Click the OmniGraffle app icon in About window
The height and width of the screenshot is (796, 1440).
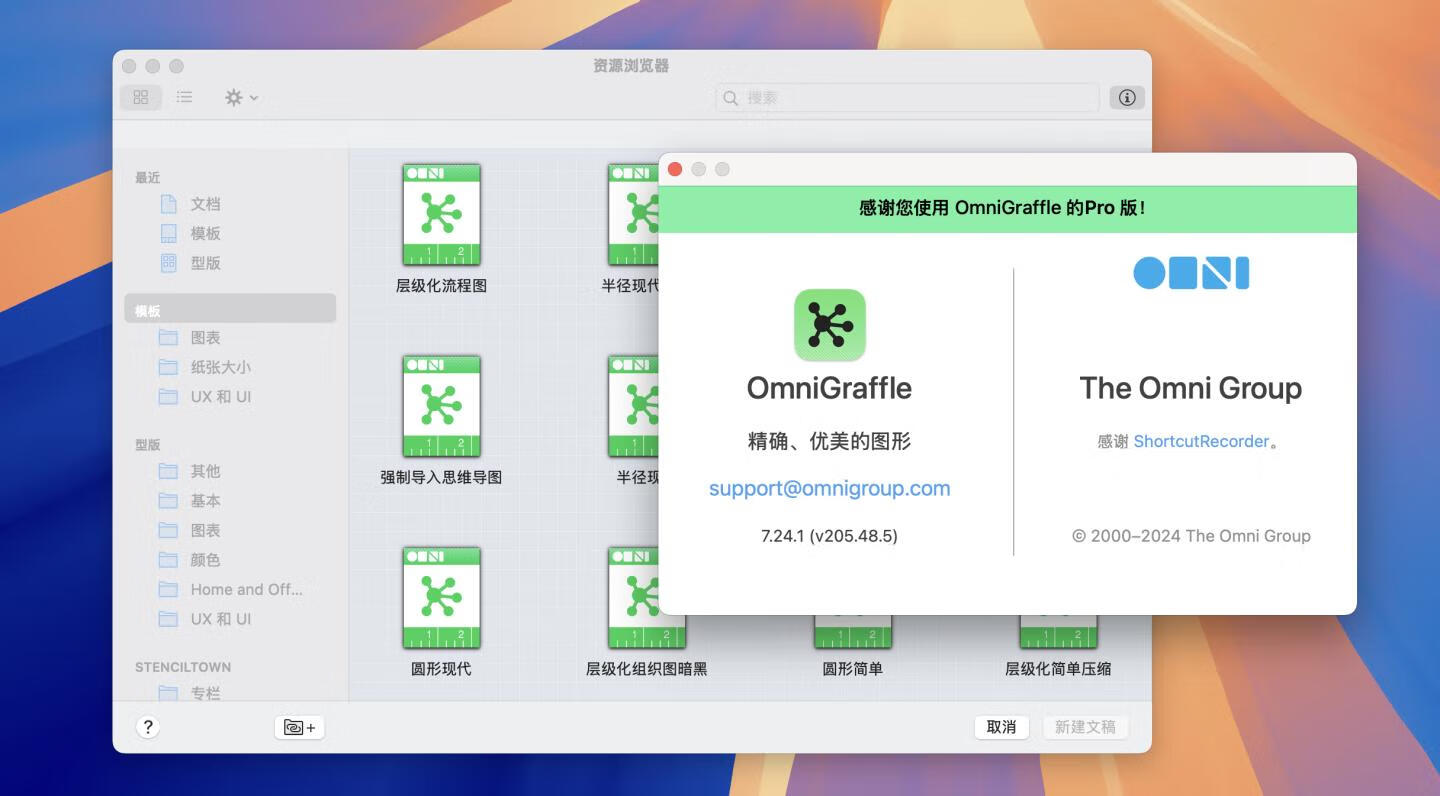[829, 325]
